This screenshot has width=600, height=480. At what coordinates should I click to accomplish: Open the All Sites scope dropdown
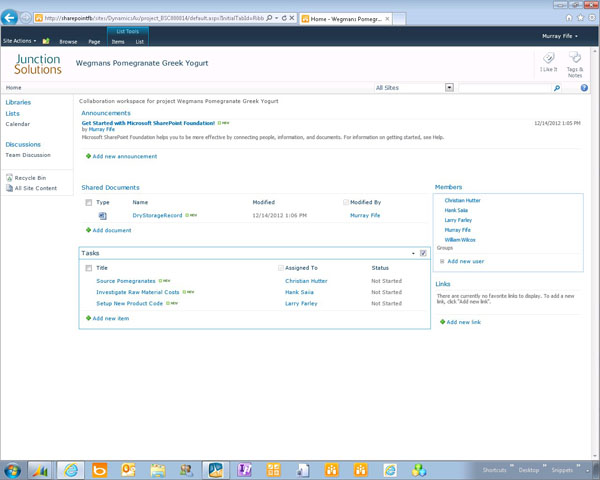pos(449,88)
